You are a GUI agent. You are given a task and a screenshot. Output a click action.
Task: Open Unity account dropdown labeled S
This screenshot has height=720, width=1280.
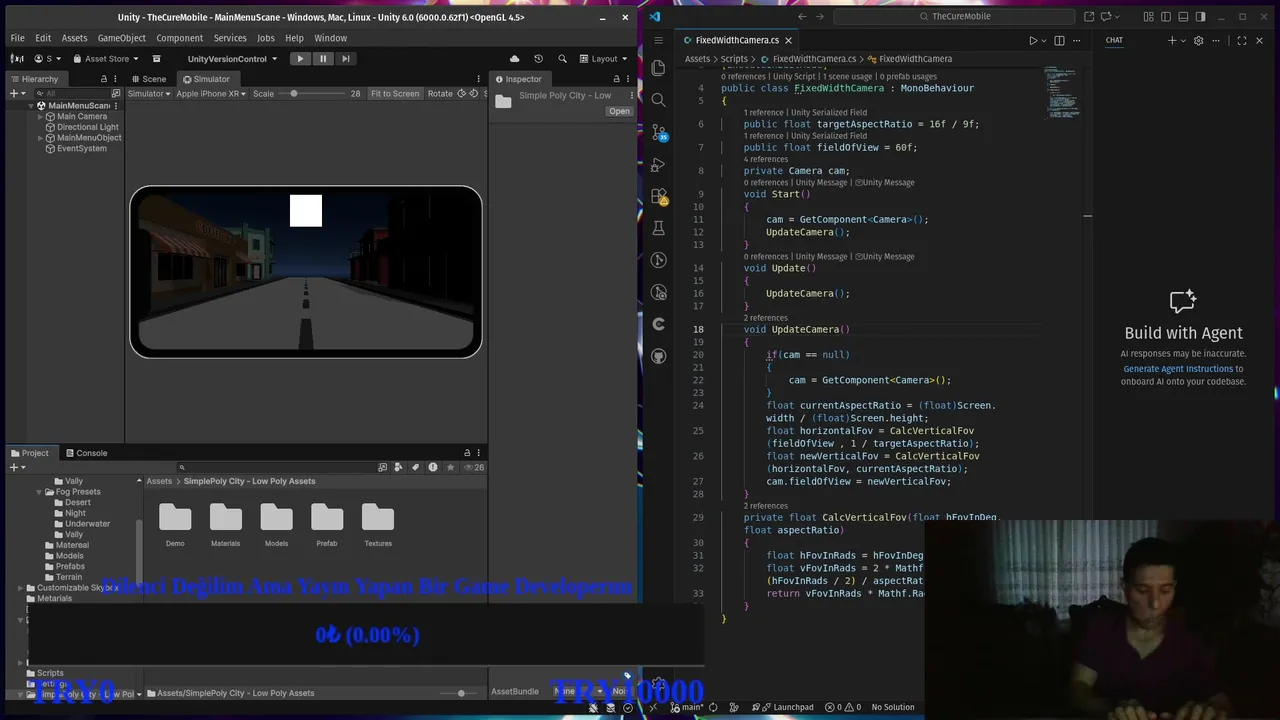point(50,59)
